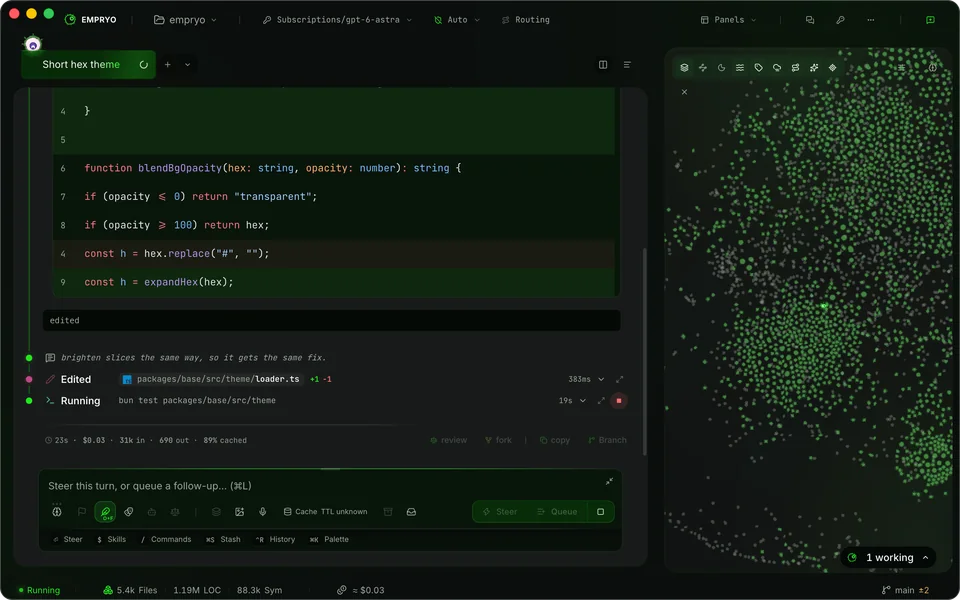The height and width of the screenshot is (600, 960).
Task: Toggle the flag icon in composer
Action: click(x=81, y=512)
